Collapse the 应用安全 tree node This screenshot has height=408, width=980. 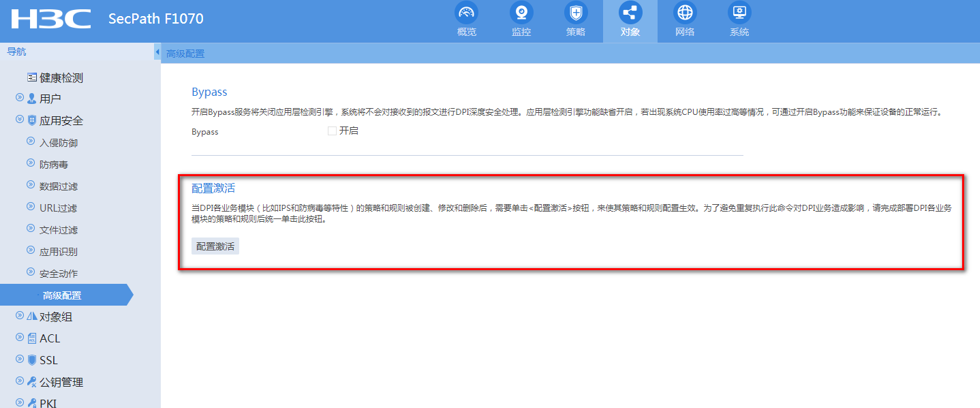[x=20, y=121]
